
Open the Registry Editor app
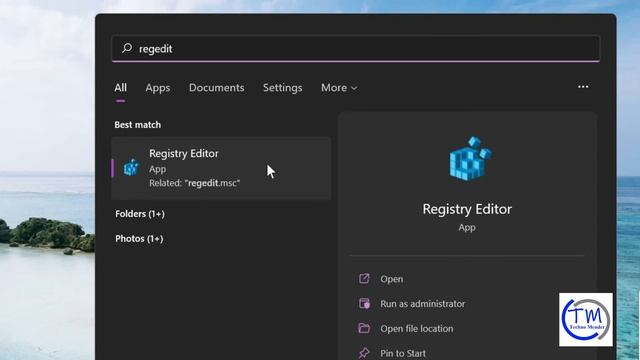[x=391, y=279]
